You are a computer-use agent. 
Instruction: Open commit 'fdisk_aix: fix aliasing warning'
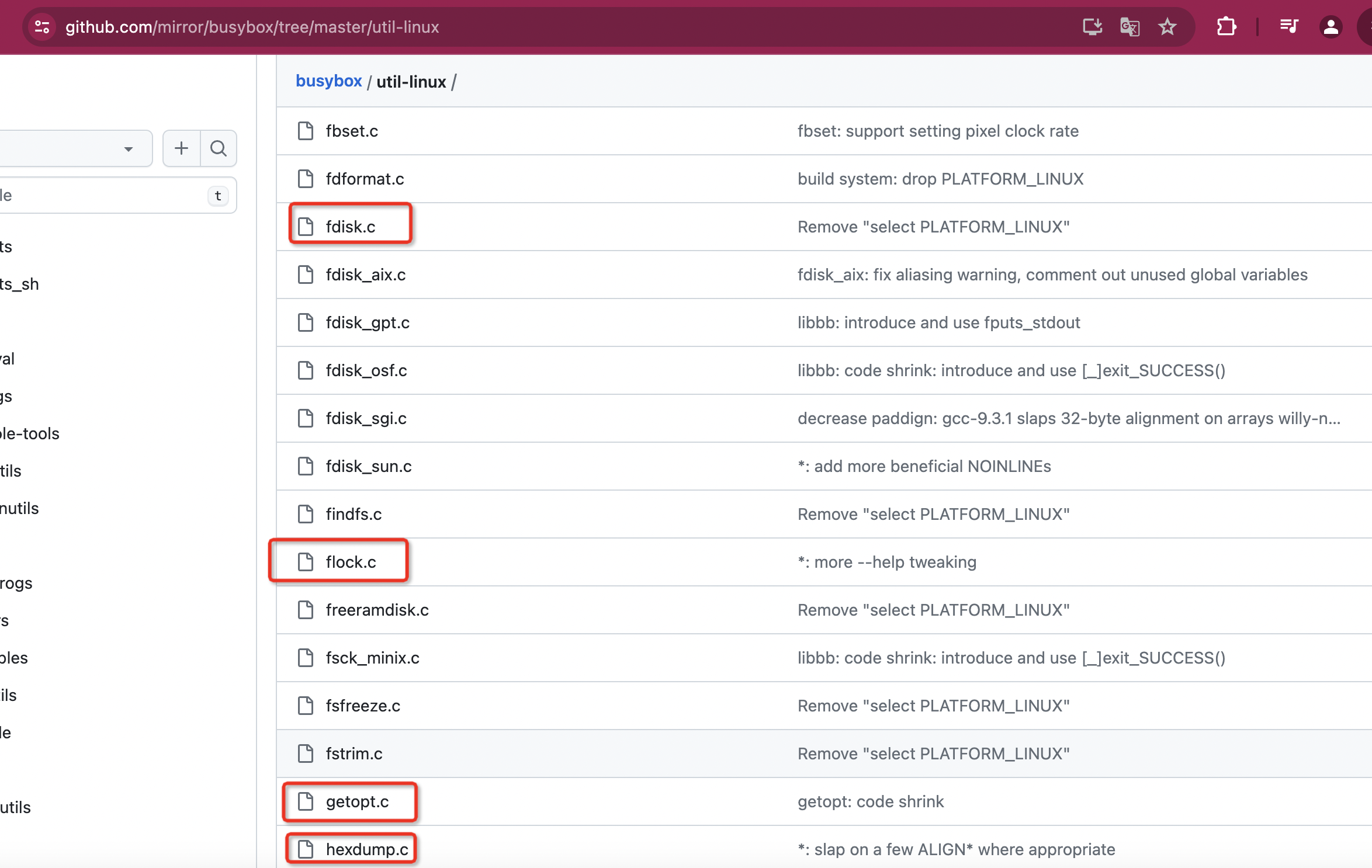[1052, 275]
